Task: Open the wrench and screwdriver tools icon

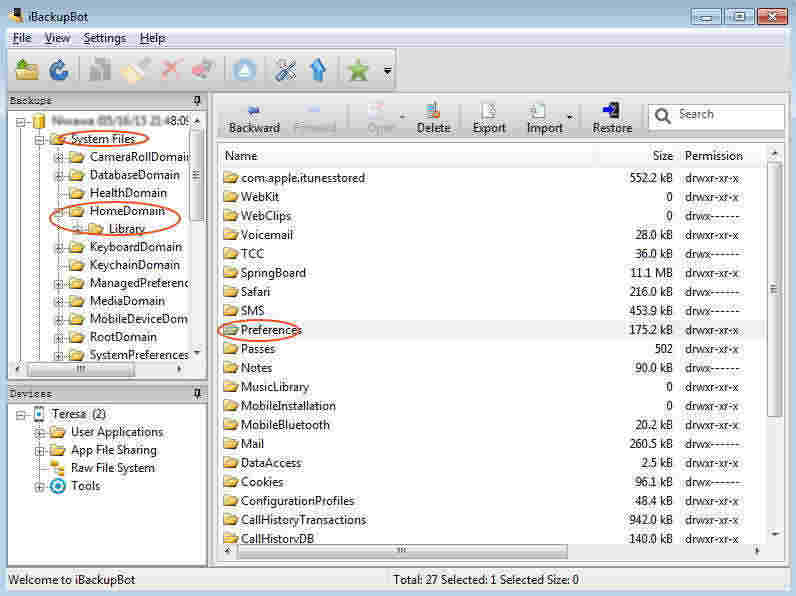Action: point(286,70)
